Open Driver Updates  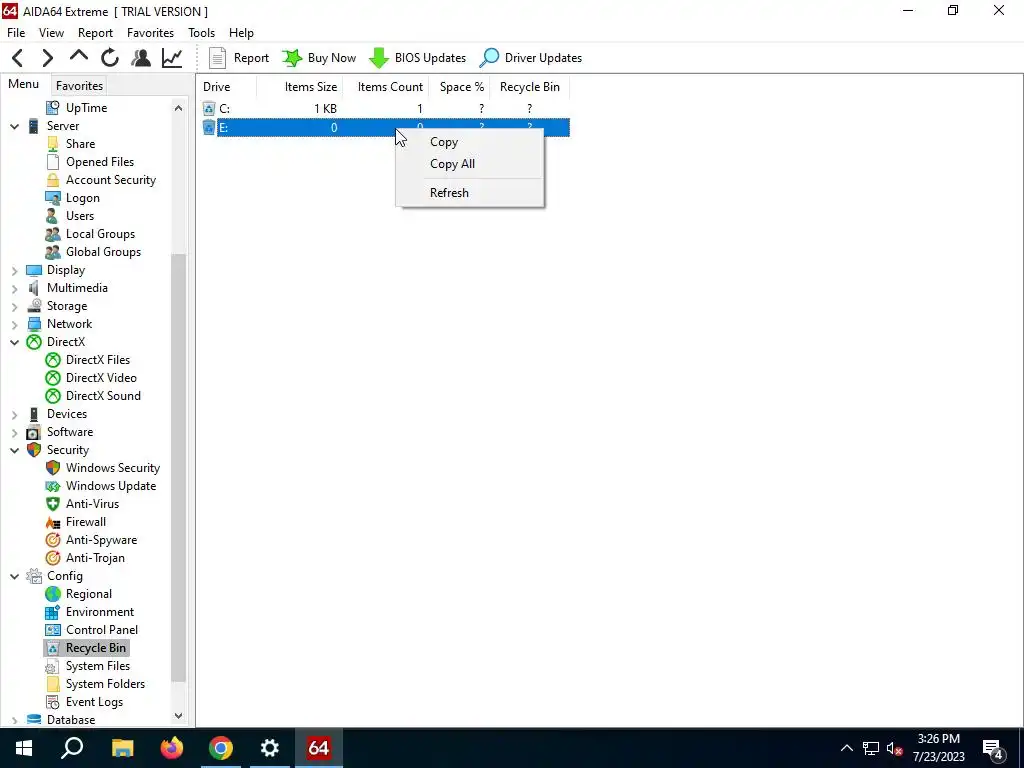click(x=530, y=58)
